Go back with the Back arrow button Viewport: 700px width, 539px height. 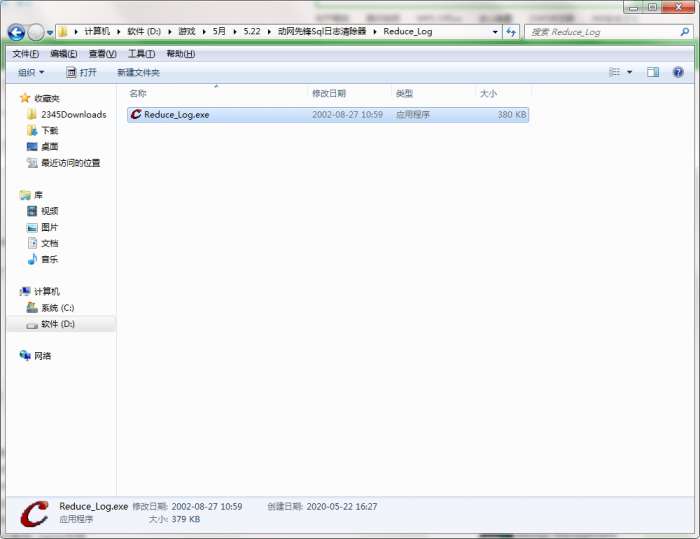[17, 32]
